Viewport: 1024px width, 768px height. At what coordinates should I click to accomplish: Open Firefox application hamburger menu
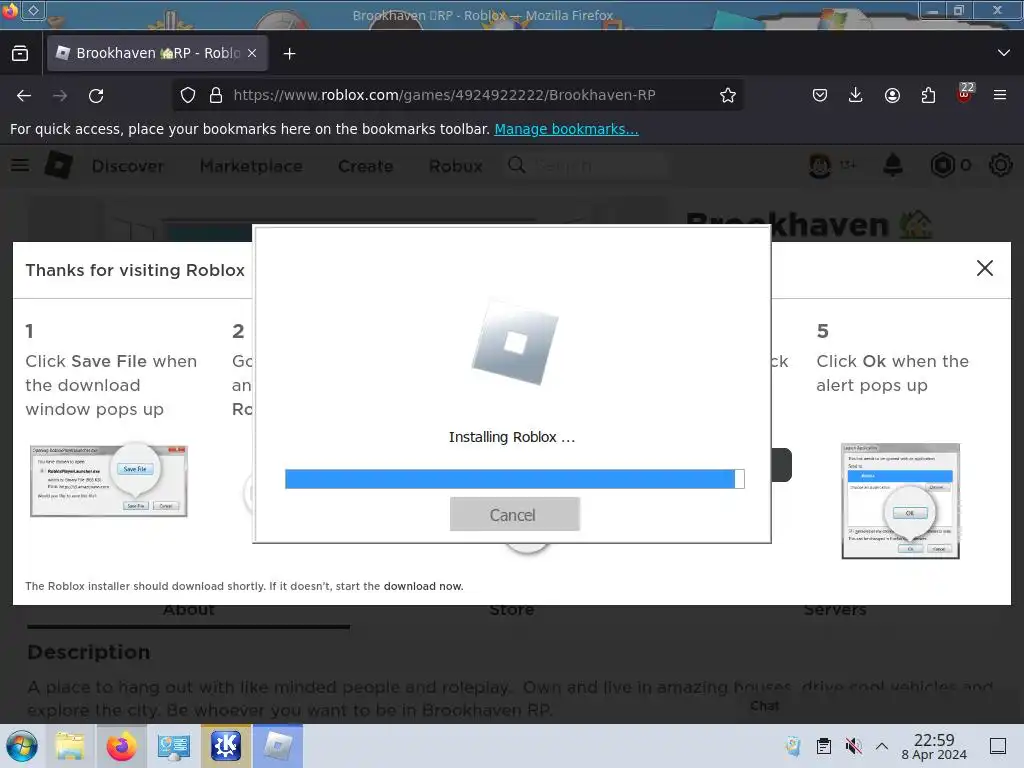coord(1000,95)
